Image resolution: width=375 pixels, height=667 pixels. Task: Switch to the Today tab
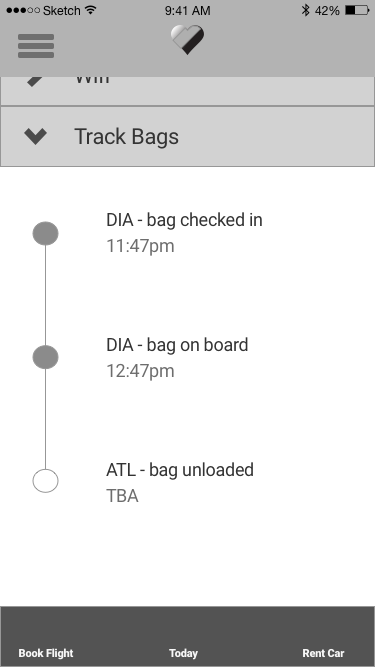tap(183, 653)
